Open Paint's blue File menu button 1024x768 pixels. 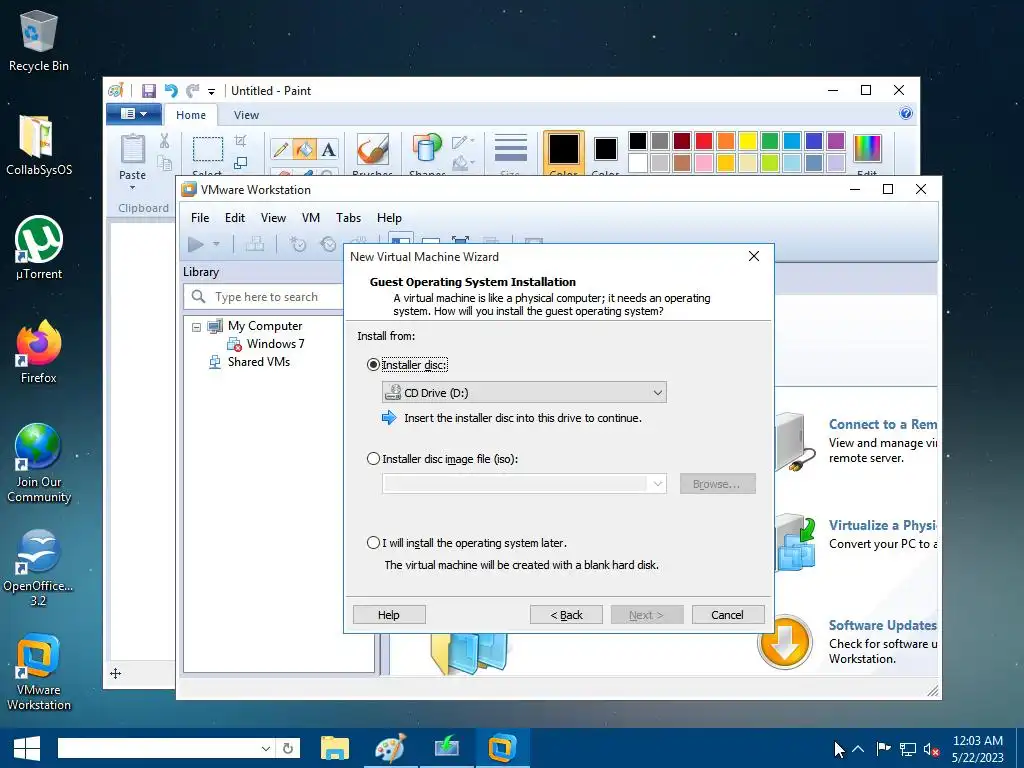[134, 114]
